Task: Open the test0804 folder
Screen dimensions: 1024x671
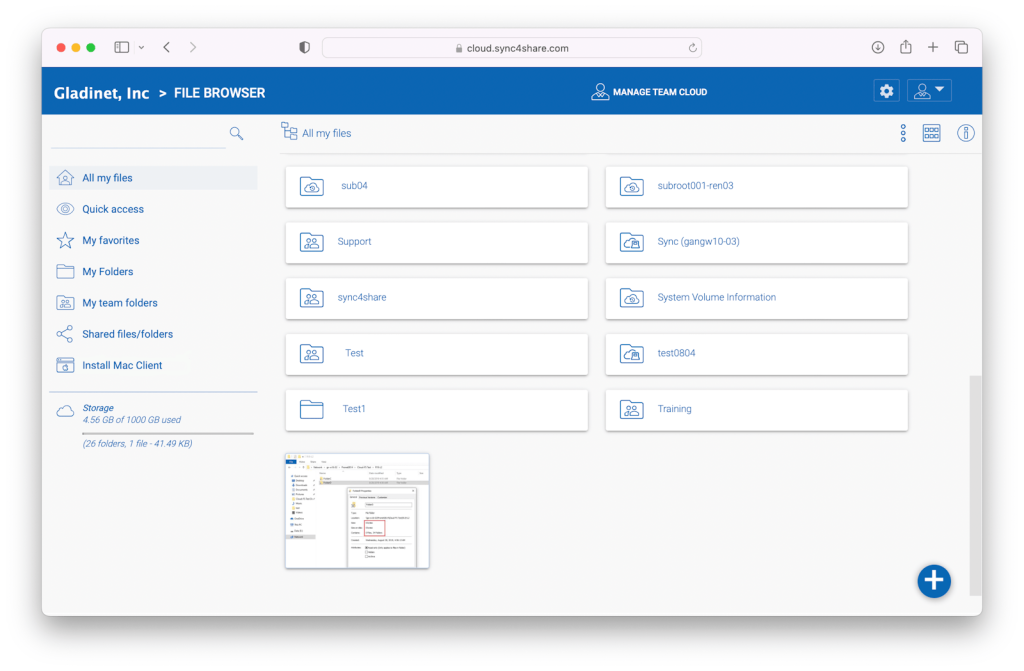Action: click(x=756, y=354)
